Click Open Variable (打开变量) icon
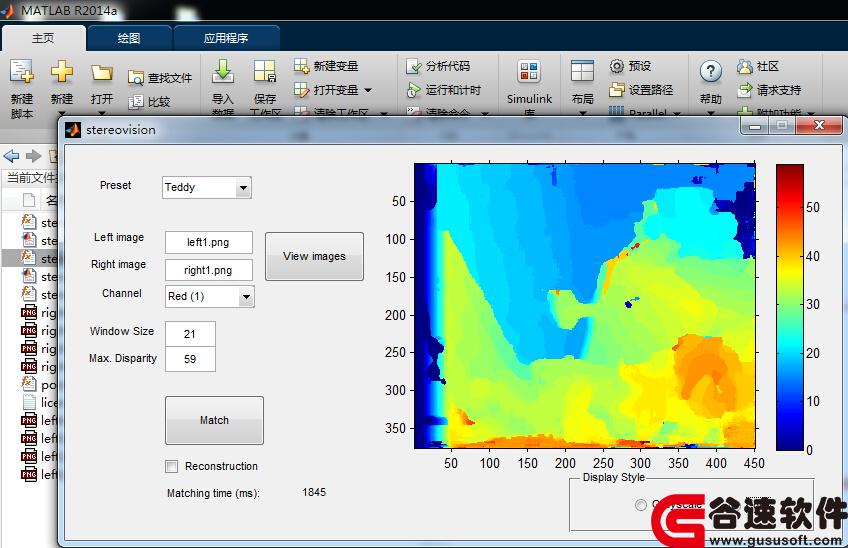Screen dimensions: 848x548 301,90
